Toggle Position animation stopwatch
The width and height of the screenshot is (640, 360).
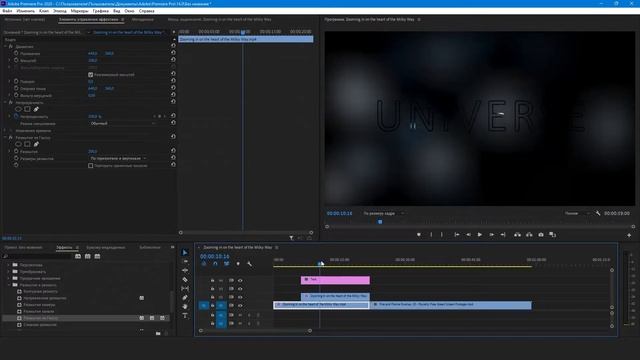(16, 53)
